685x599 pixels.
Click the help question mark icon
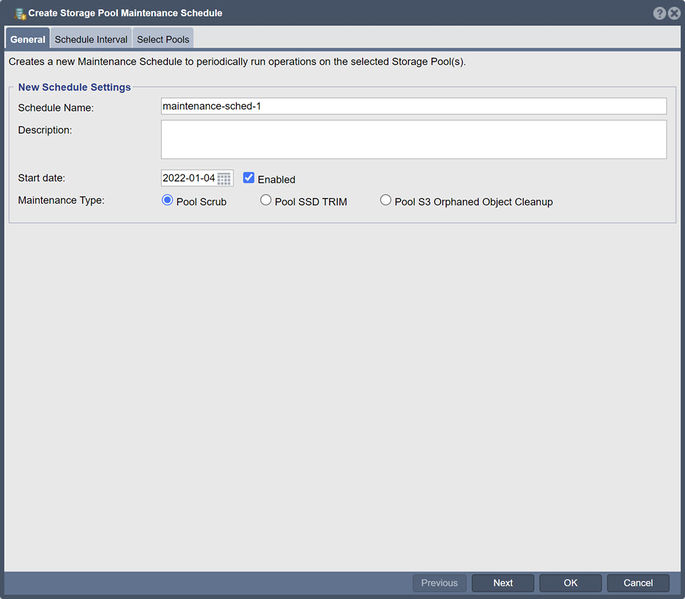pyautogui.click(x=659, y=13)
